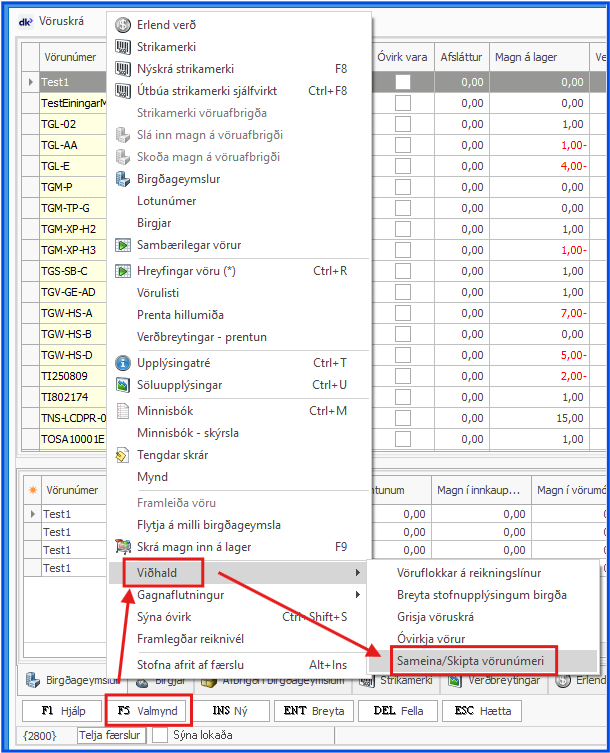
Task: Click the Skrá magn inn á lager icon
Action: [124, 547]
